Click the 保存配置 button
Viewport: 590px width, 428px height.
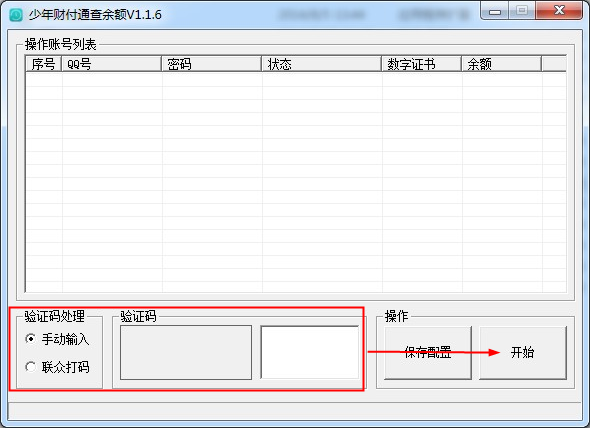point(428,353)
